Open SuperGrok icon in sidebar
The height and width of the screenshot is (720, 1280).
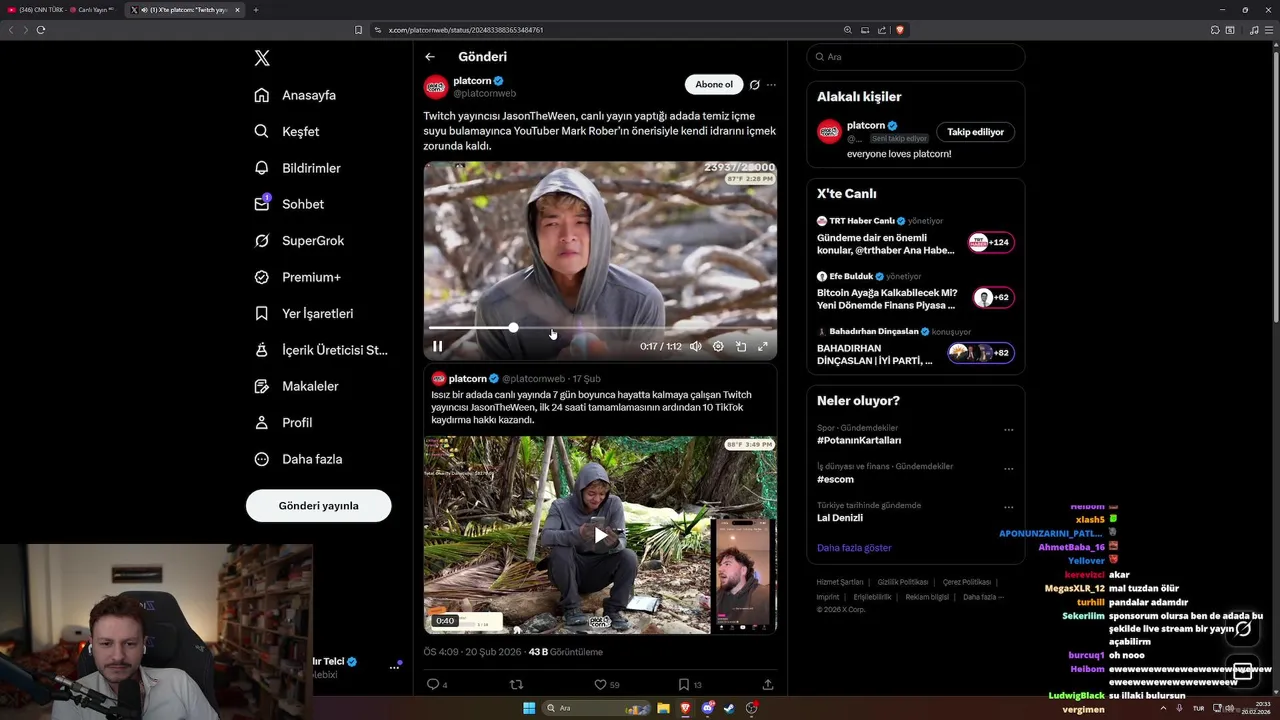pos(261,241)
